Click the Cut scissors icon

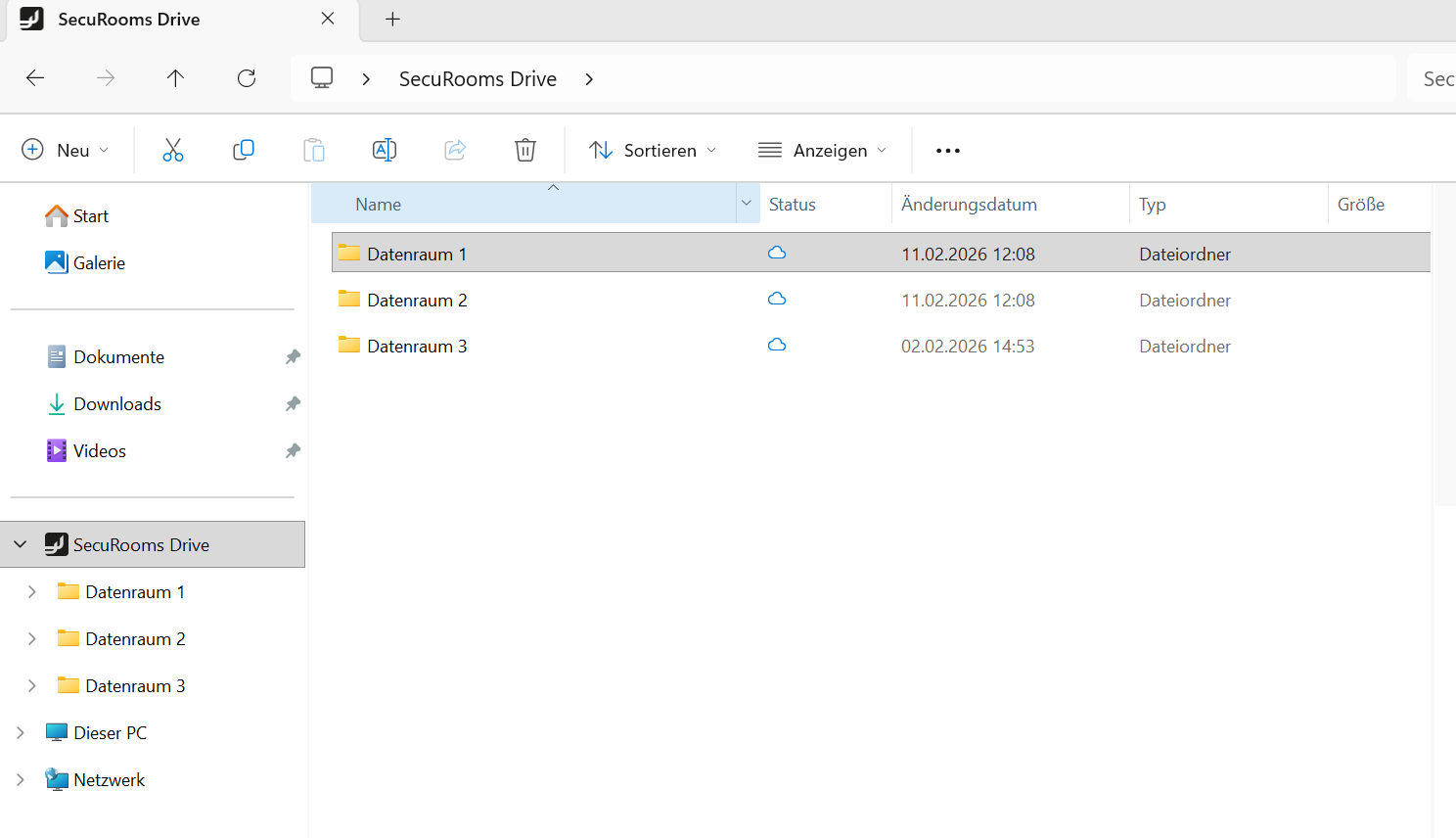tap(173, 150)
